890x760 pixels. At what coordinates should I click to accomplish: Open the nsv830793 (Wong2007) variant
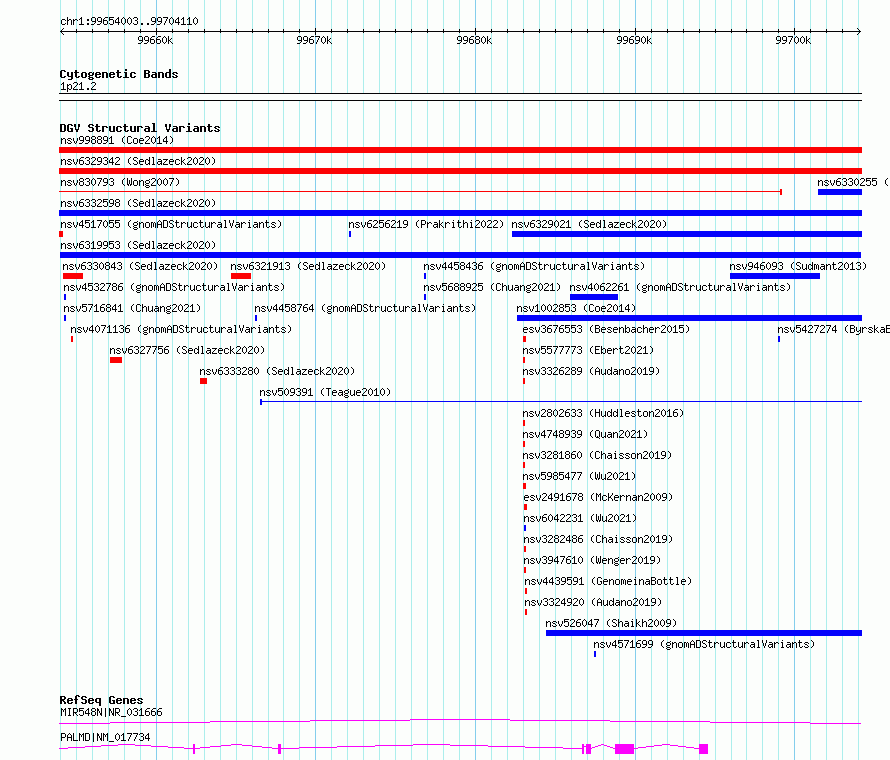[120, 182]
